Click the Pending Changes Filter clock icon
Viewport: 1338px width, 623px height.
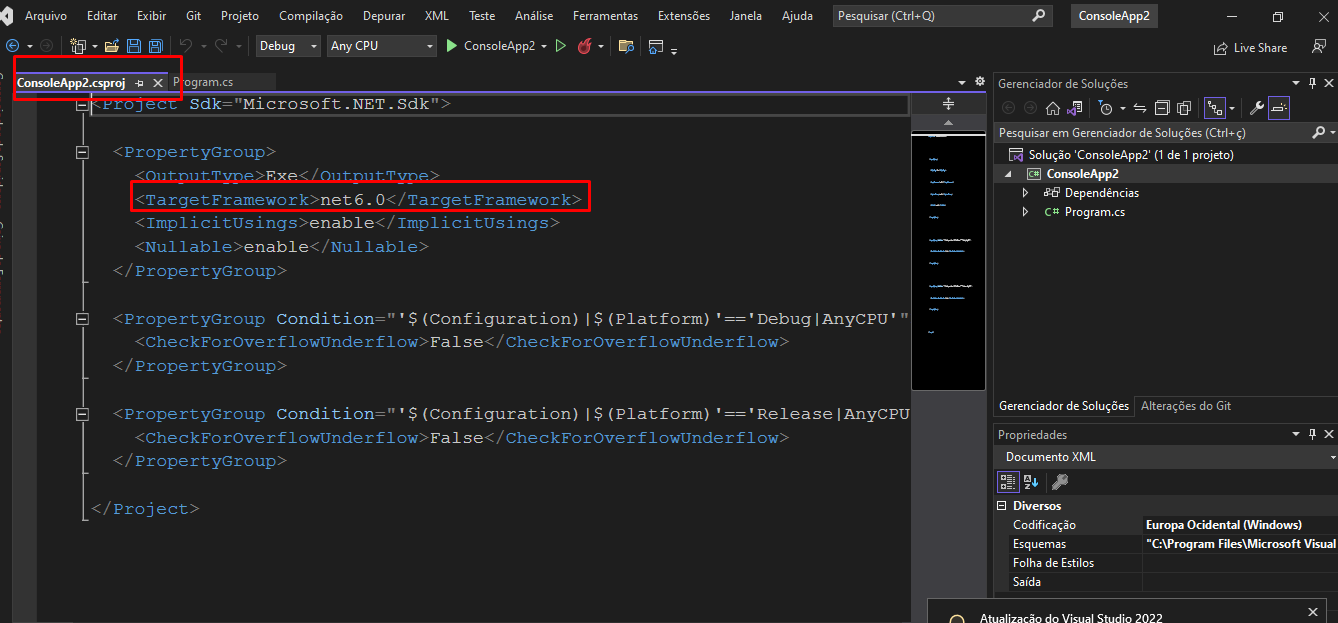pyautogui.click(x=1105, y=108)
